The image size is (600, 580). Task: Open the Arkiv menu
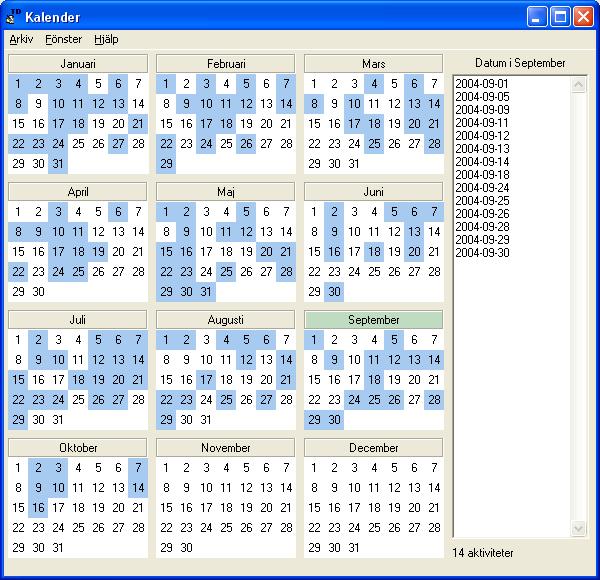pyautogui.click(x=21, y=39)
